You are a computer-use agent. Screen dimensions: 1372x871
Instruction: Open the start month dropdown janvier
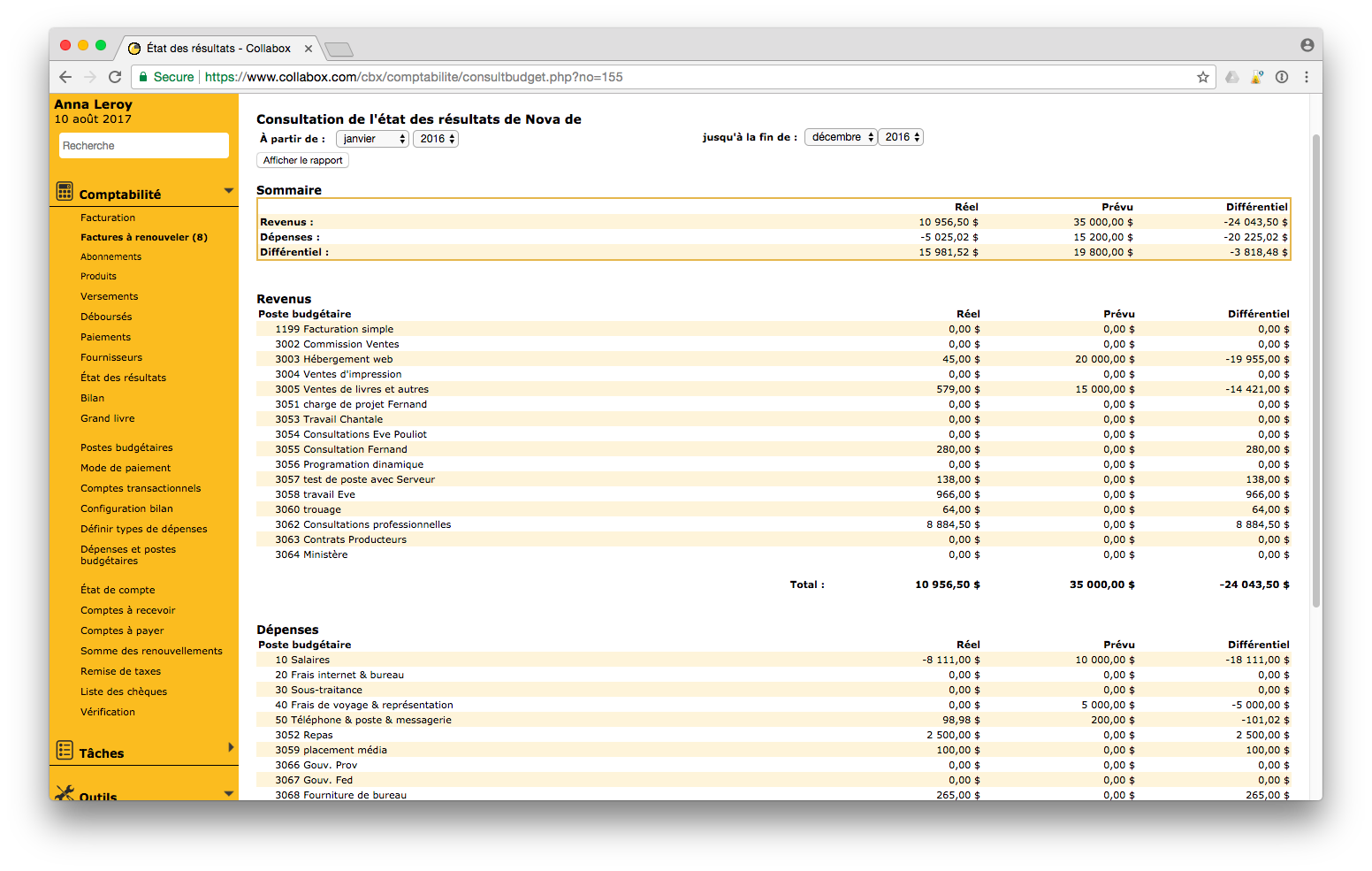click(x=372, y=139)
